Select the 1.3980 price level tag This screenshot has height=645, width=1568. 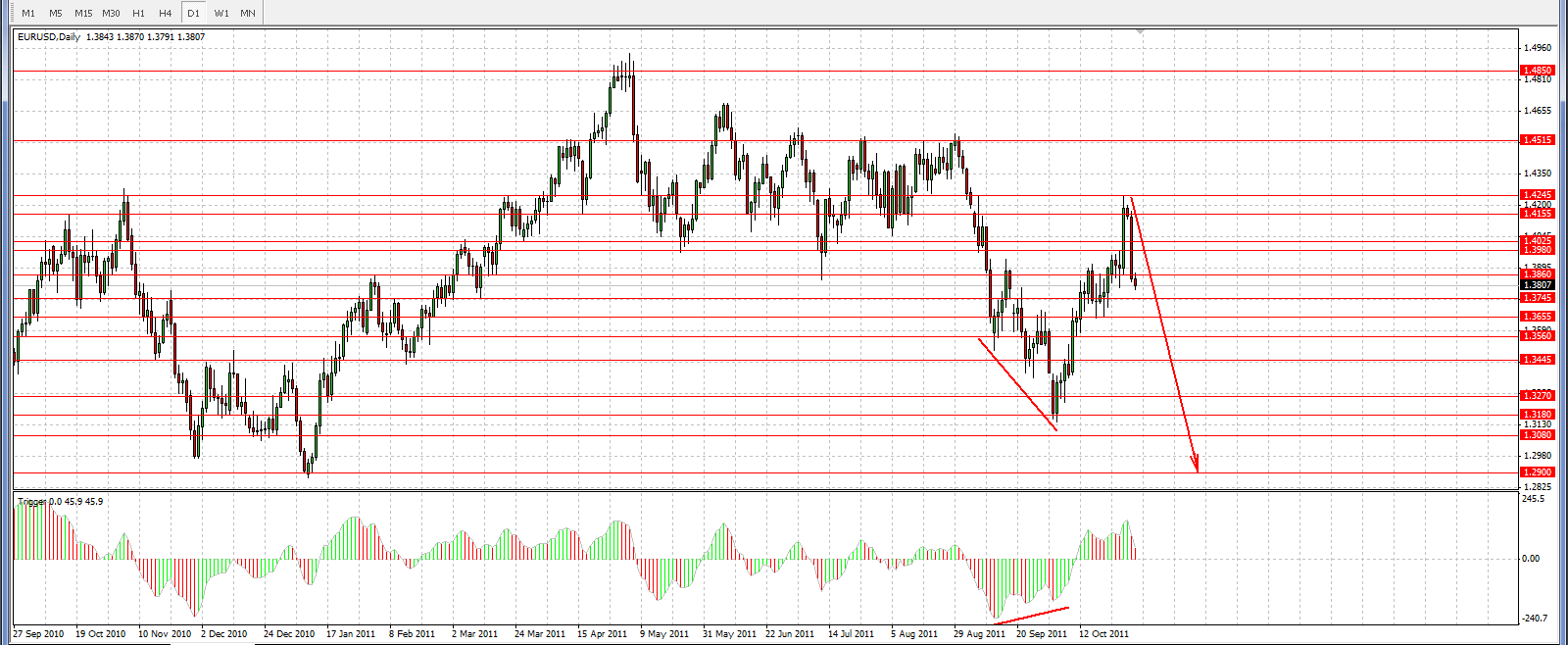[1538, 250]
